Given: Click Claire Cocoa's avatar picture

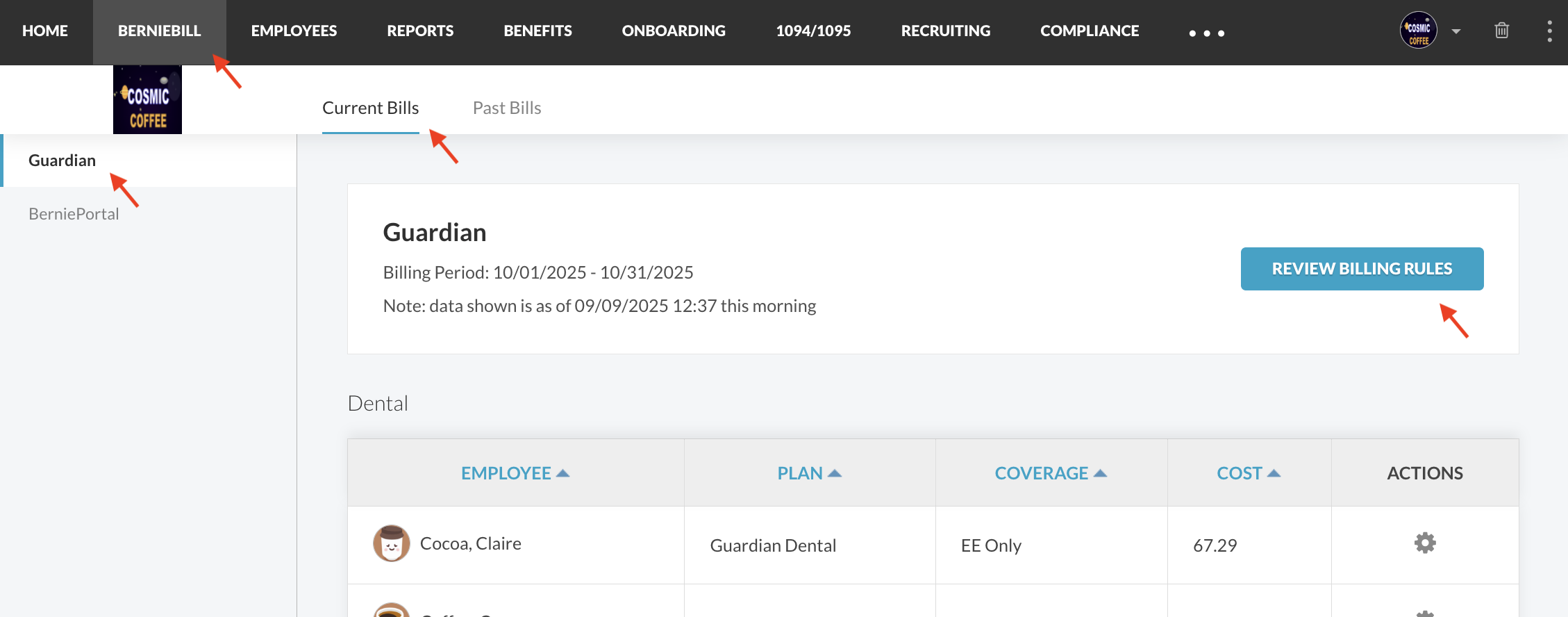Looking at the screenshot, I should coord(392,543).
